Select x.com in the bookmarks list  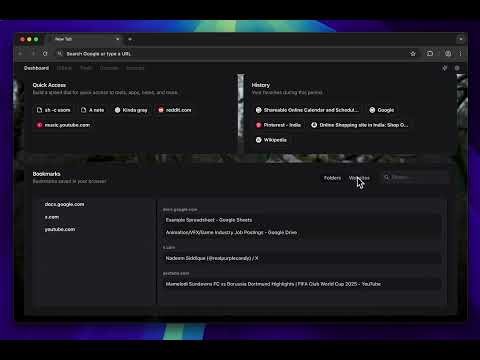click(x=52, y=217)
